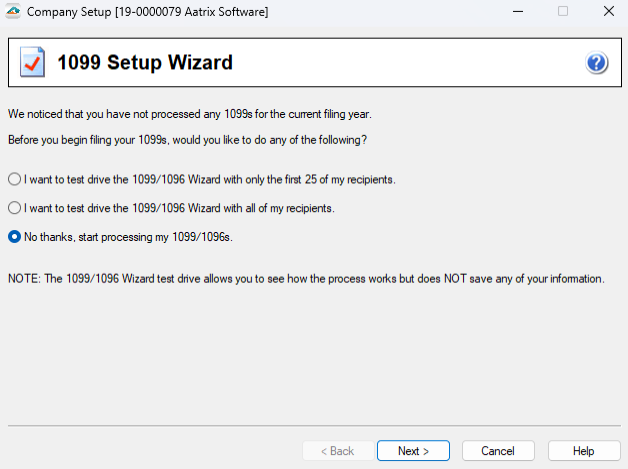Click the 1099 Setup Wizard heading
Screen dimensions: 628x469
coord(145,63)
